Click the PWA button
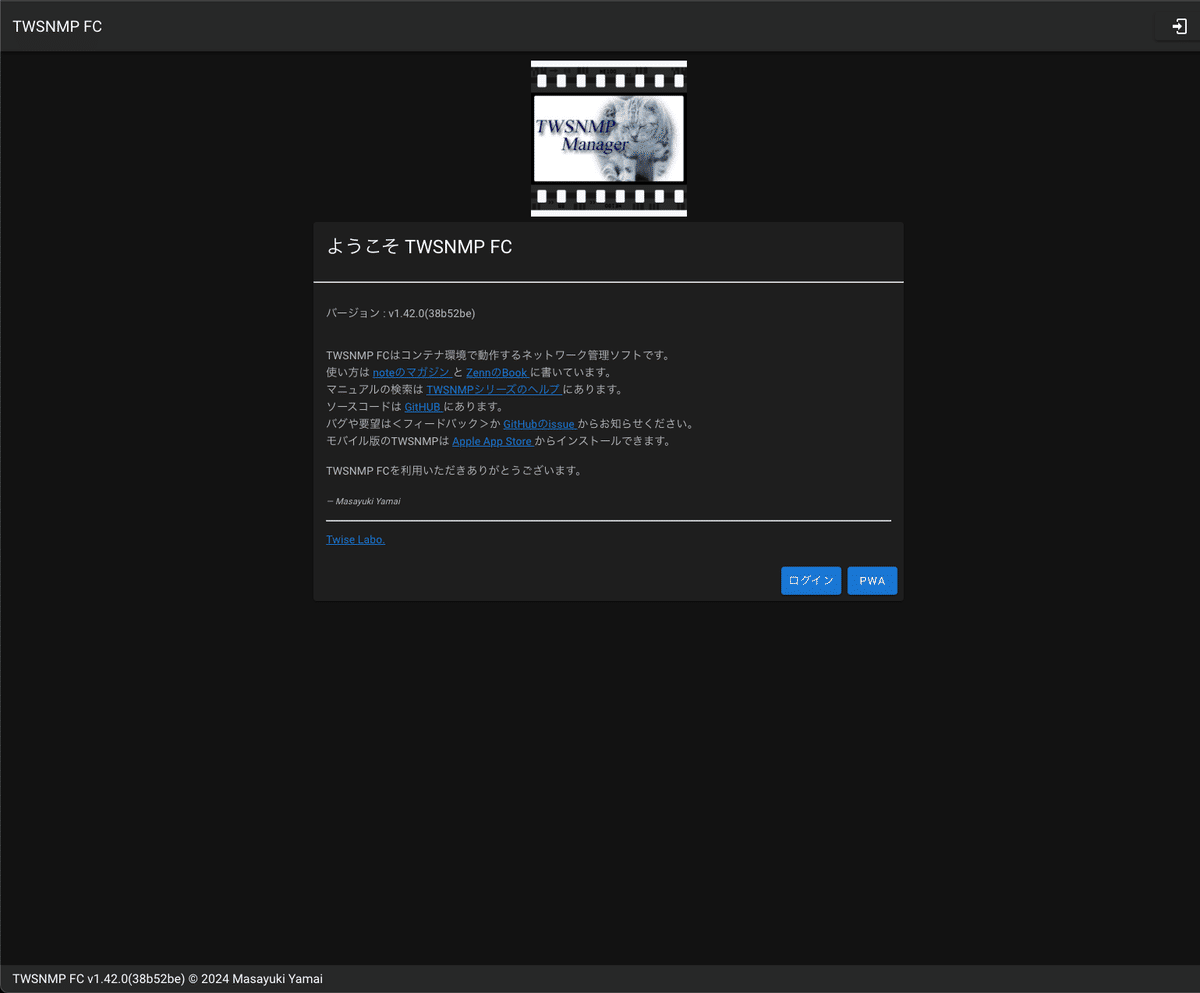 click(x=872, y=581)
